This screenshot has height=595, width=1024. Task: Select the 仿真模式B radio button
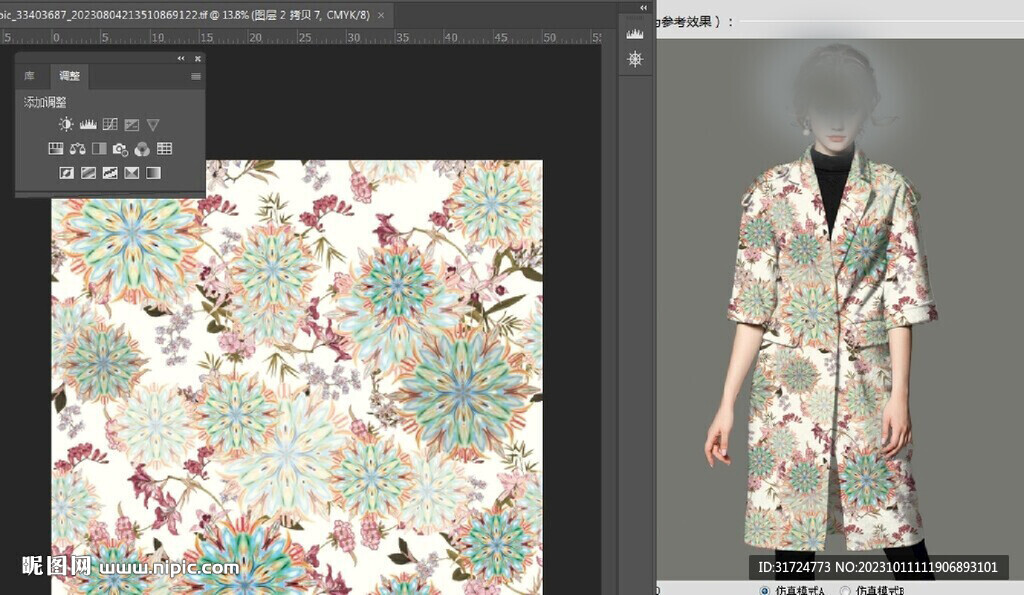click(846, 590)
